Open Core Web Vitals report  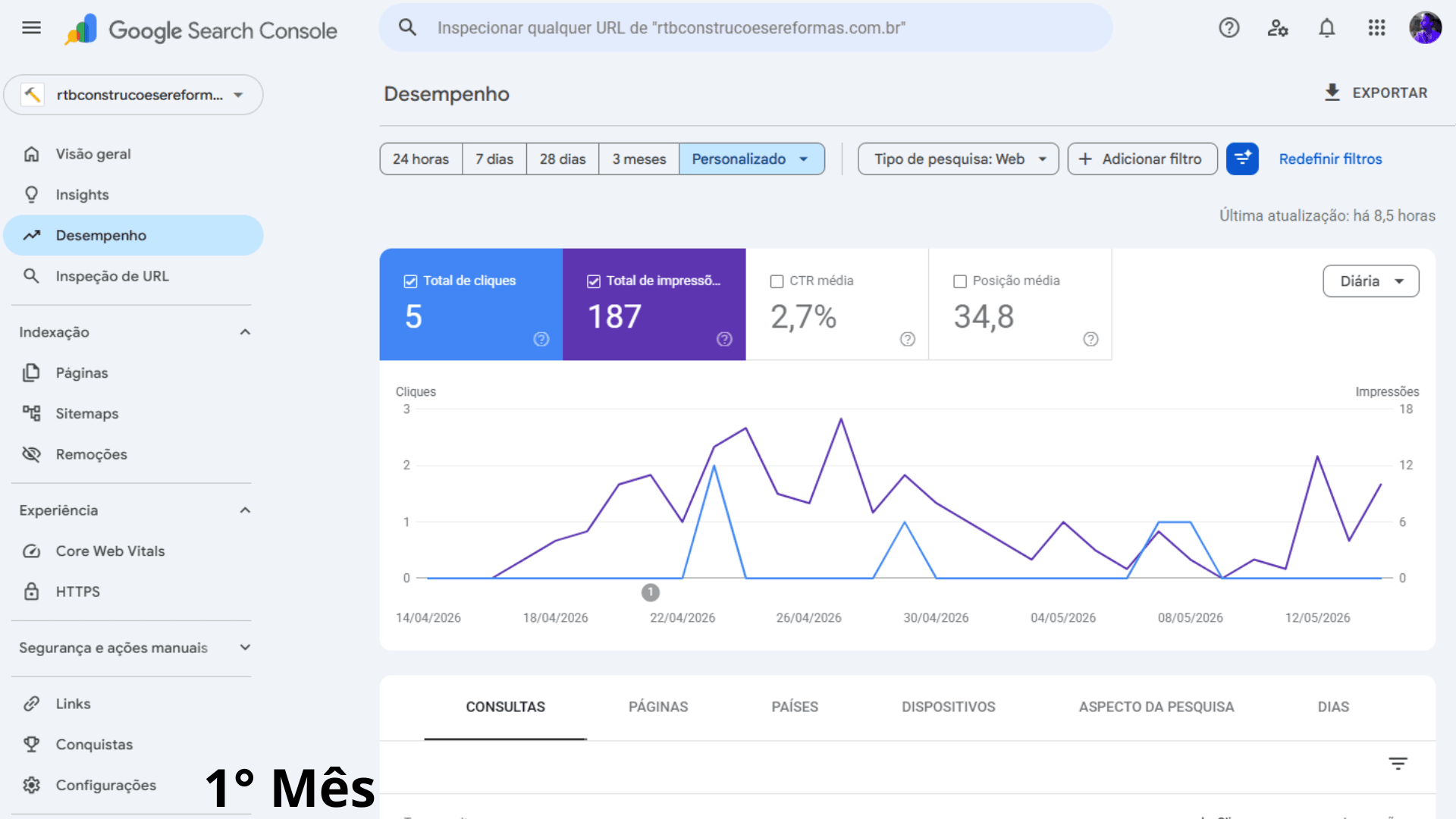click(x=110, y=551)
